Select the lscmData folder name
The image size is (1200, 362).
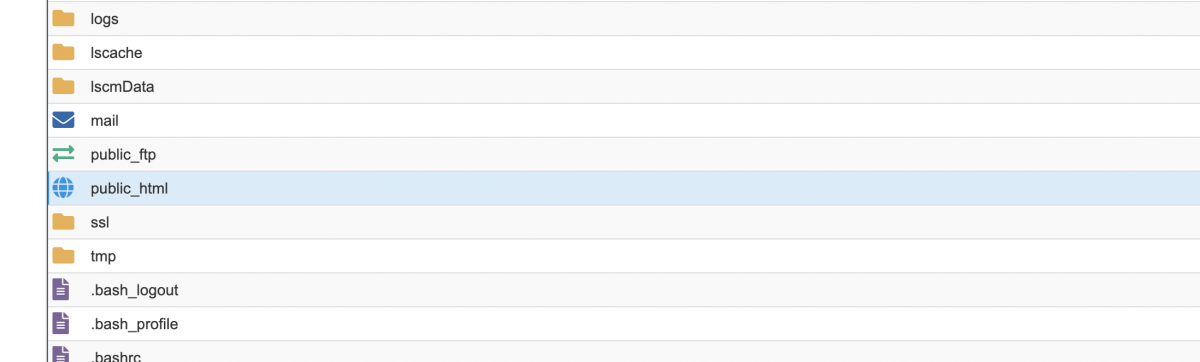[x=122, y=87]
